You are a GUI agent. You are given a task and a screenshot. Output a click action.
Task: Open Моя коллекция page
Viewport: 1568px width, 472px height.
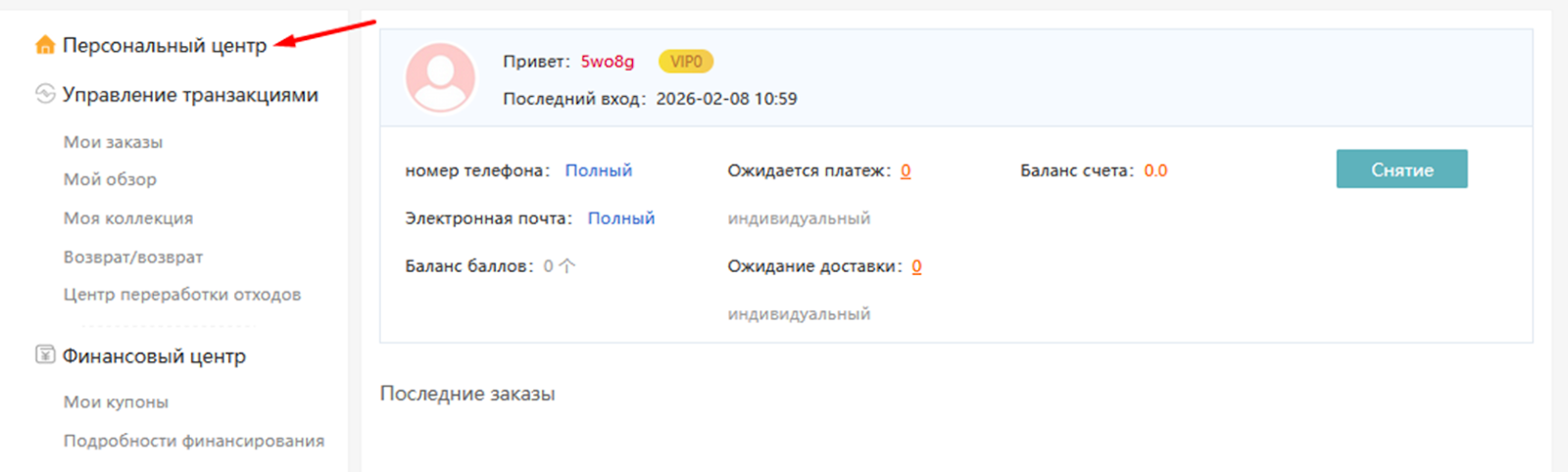(x=128, y=218)
